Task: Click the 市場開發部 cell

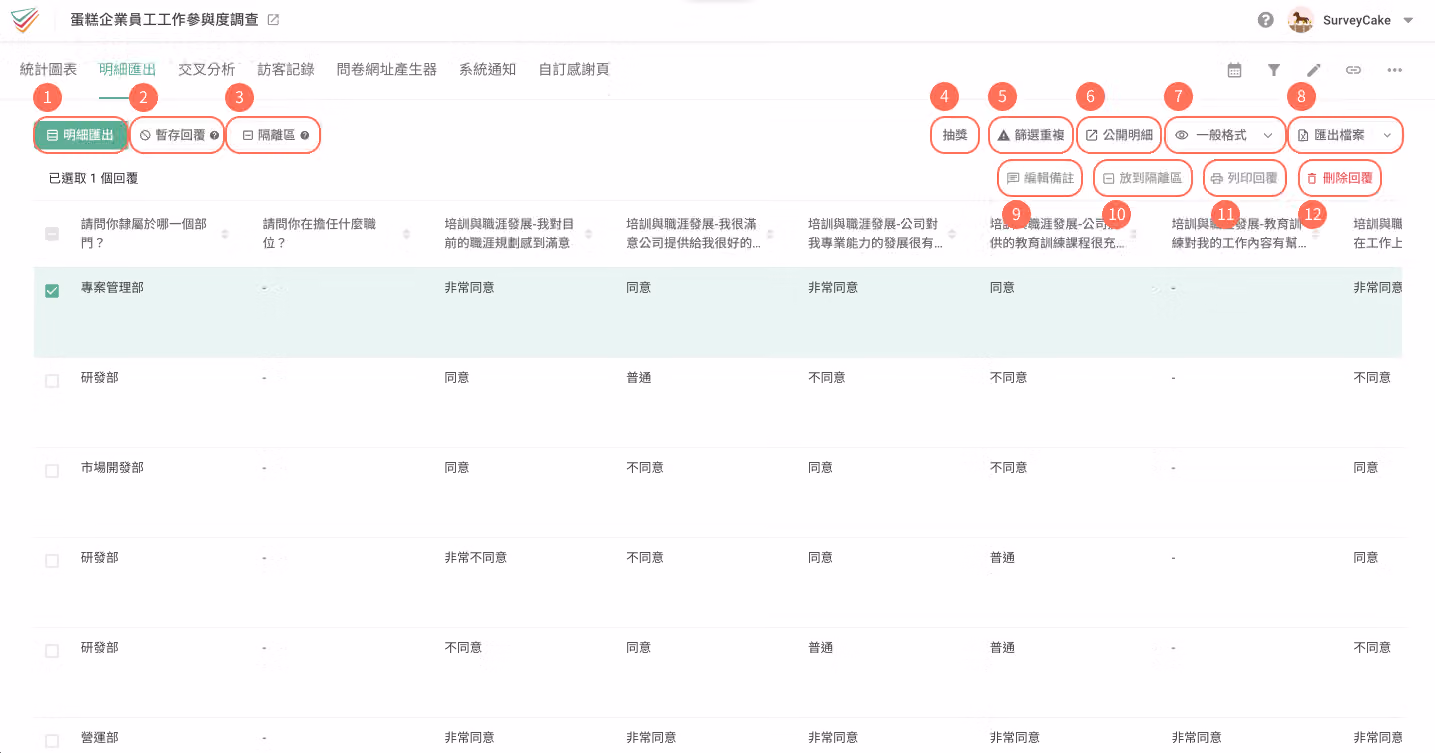Action: coord(112,468)
